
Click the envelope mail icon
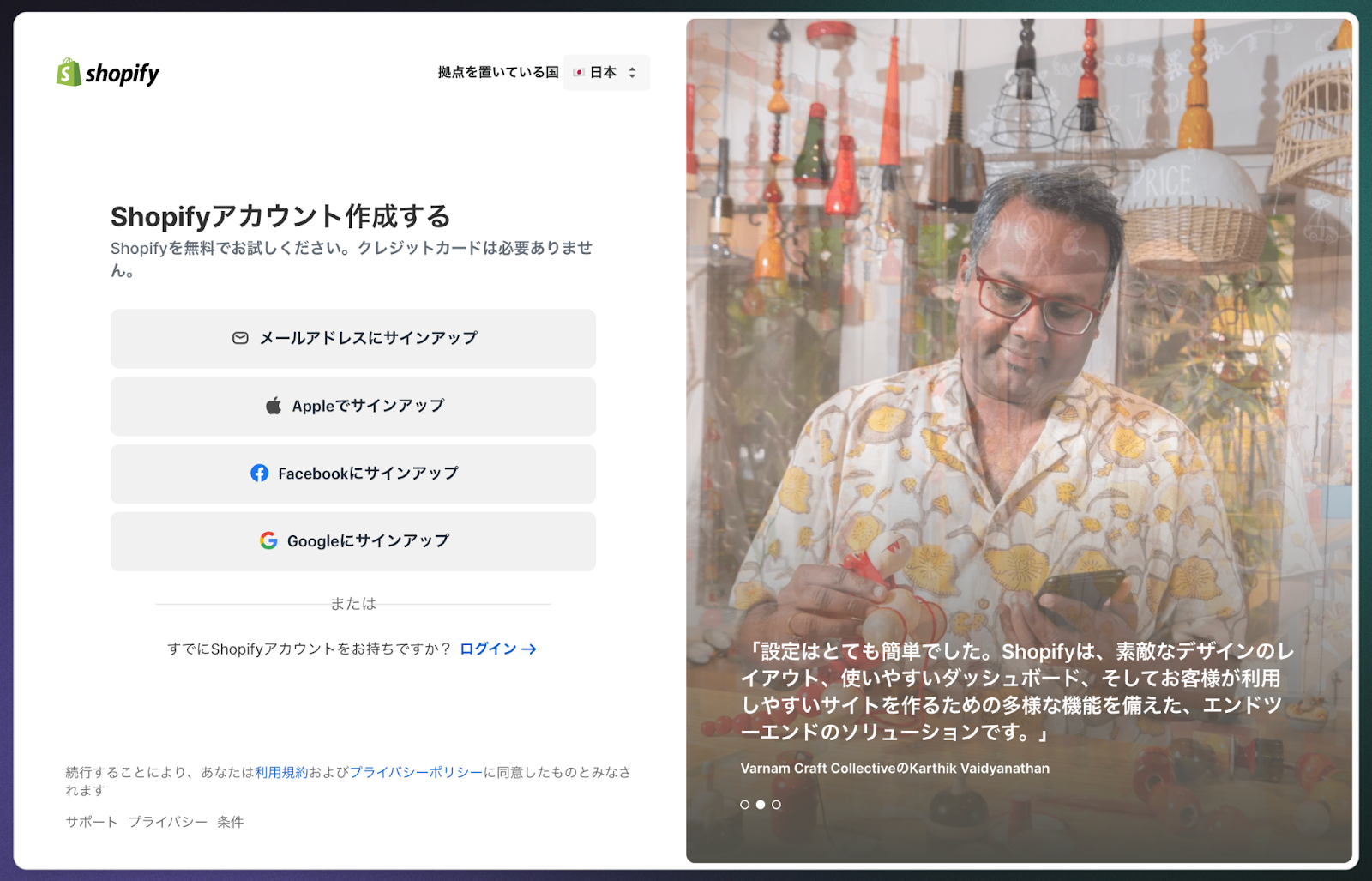[240, 338]
